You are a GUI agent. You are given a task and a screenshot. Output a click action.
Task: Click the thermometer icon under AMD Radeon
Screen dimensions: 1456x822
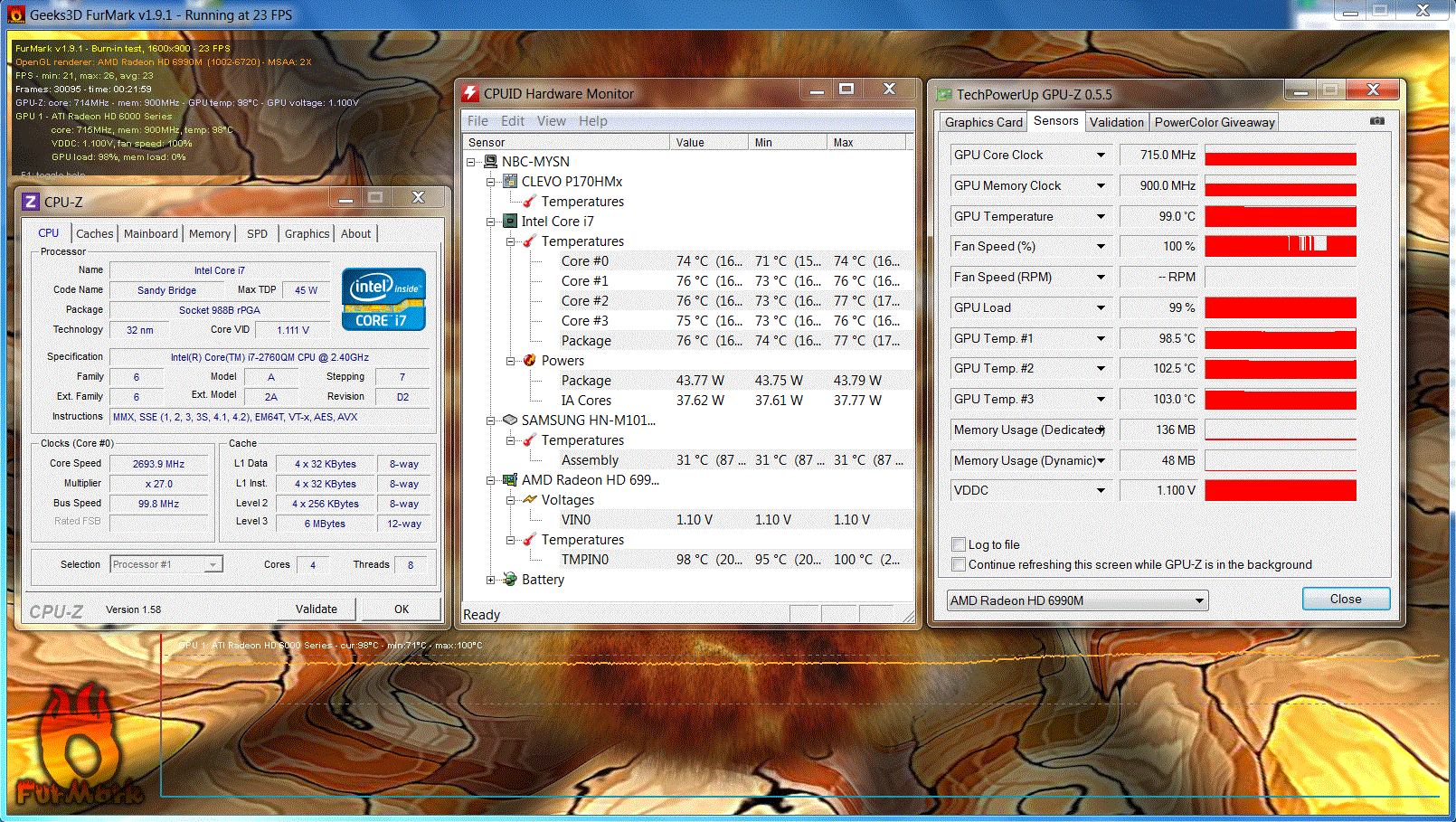(x=530, y=540)
